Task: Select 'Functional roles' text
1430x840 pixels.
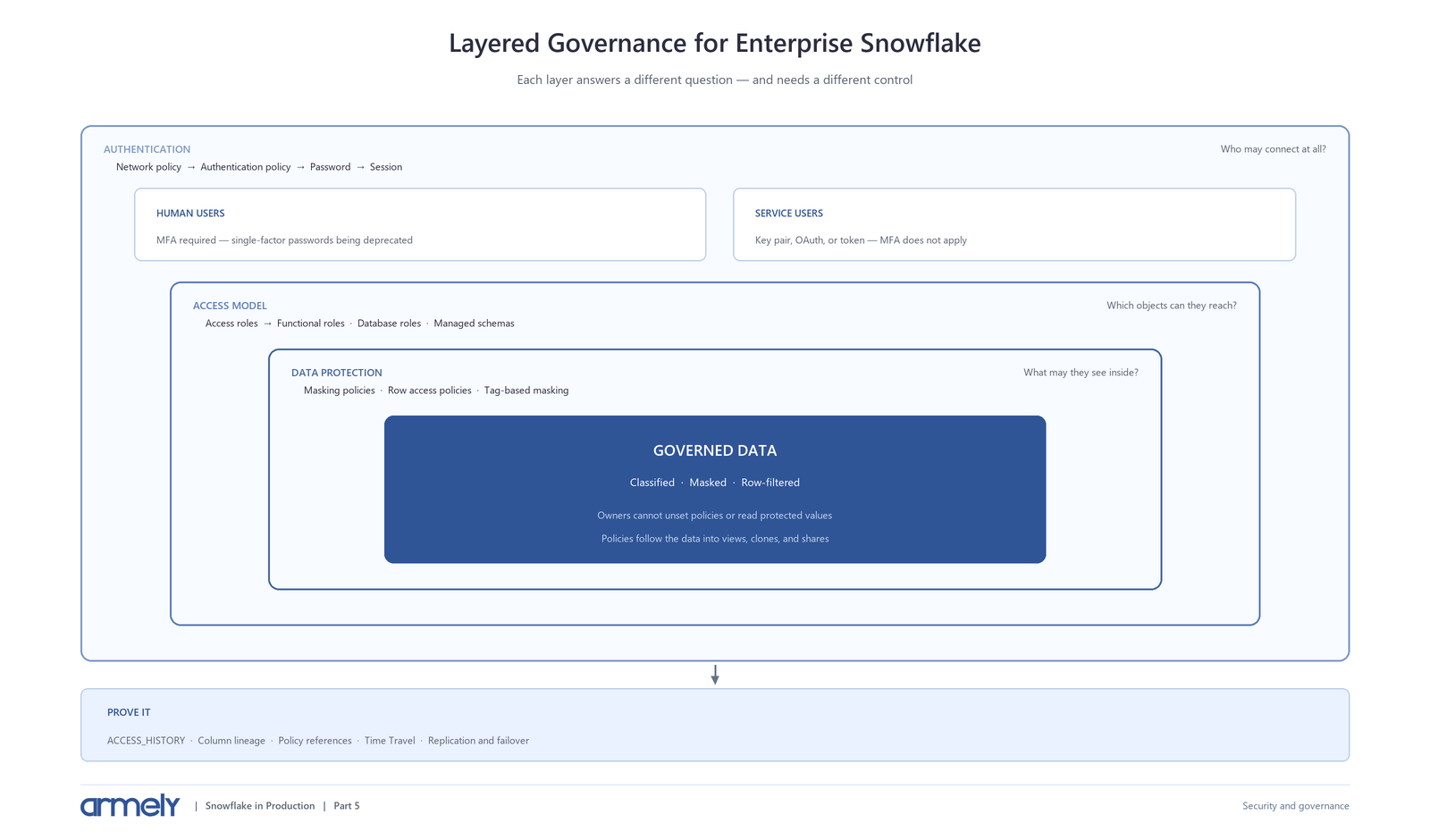Action: pyautogui.click(x=311, y=323)
